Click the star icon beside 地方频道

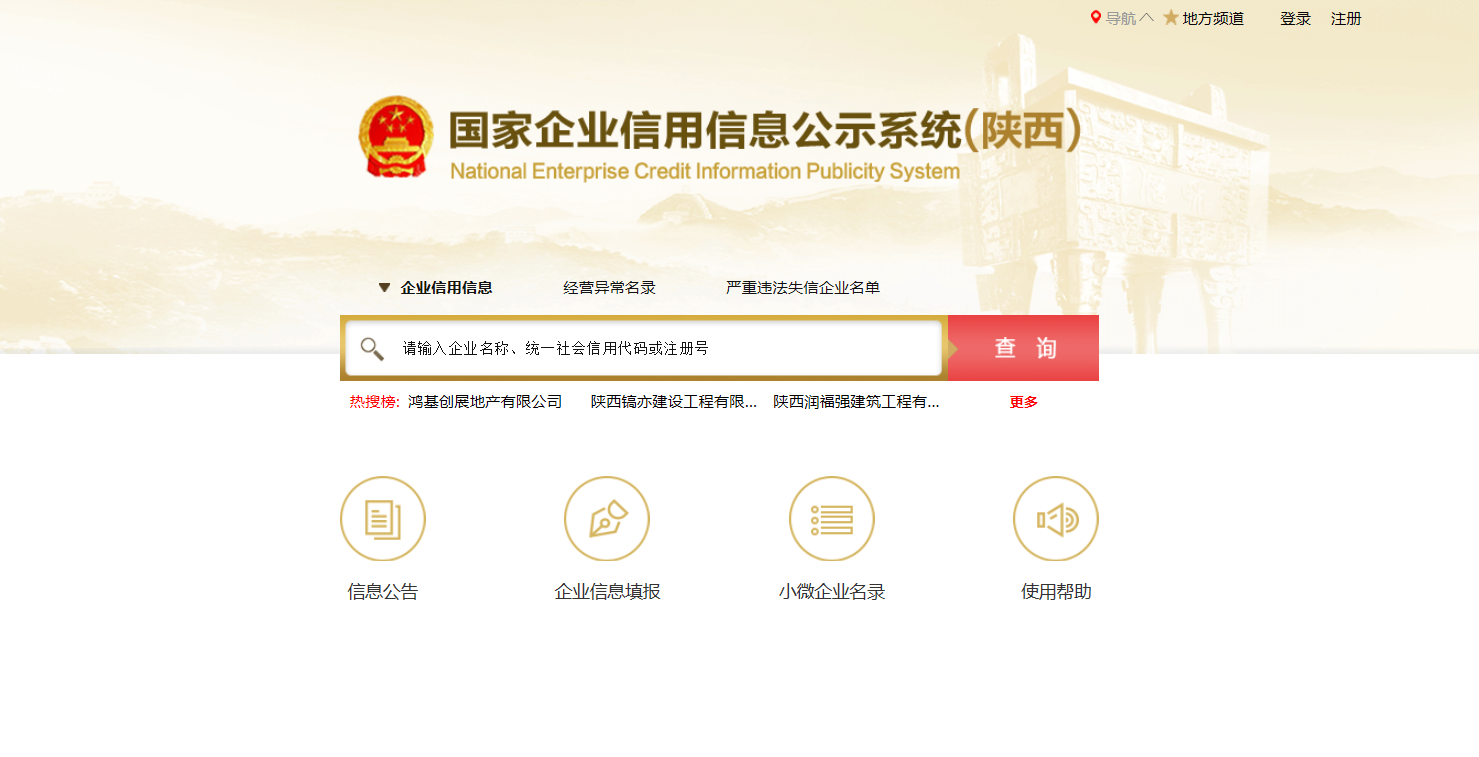[x=1171, y=18]
